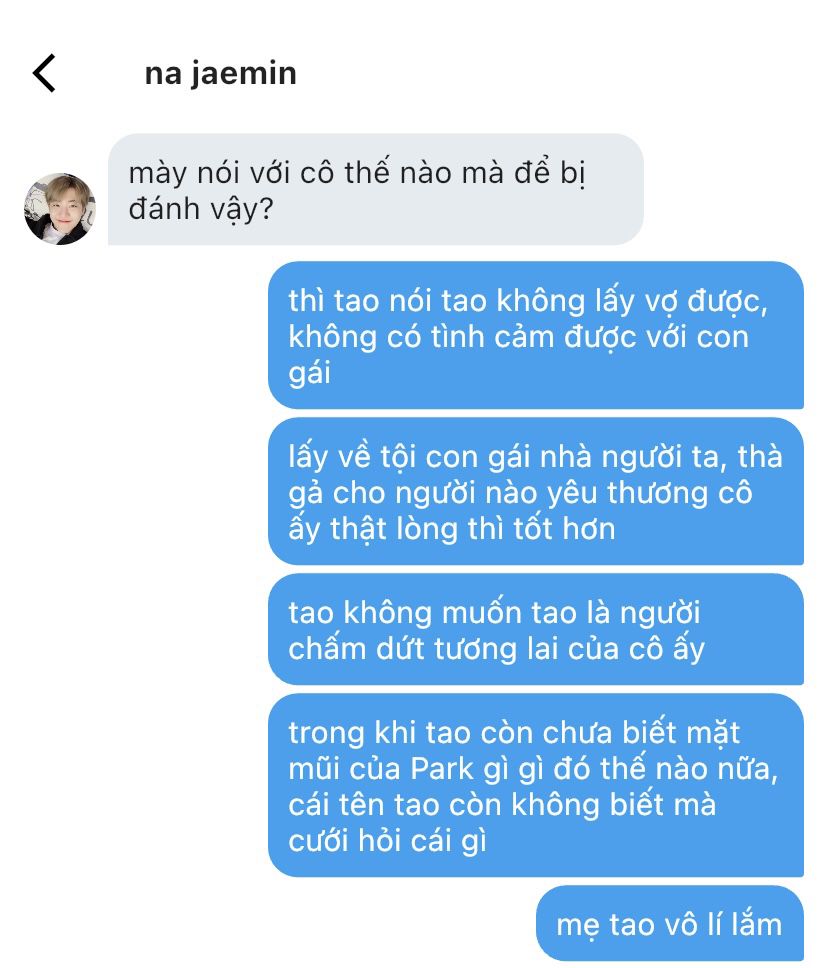This screenshot has height=968, width=826.
Task: Select the message starting 'lấy về tội con gái'
Action: 536,491
